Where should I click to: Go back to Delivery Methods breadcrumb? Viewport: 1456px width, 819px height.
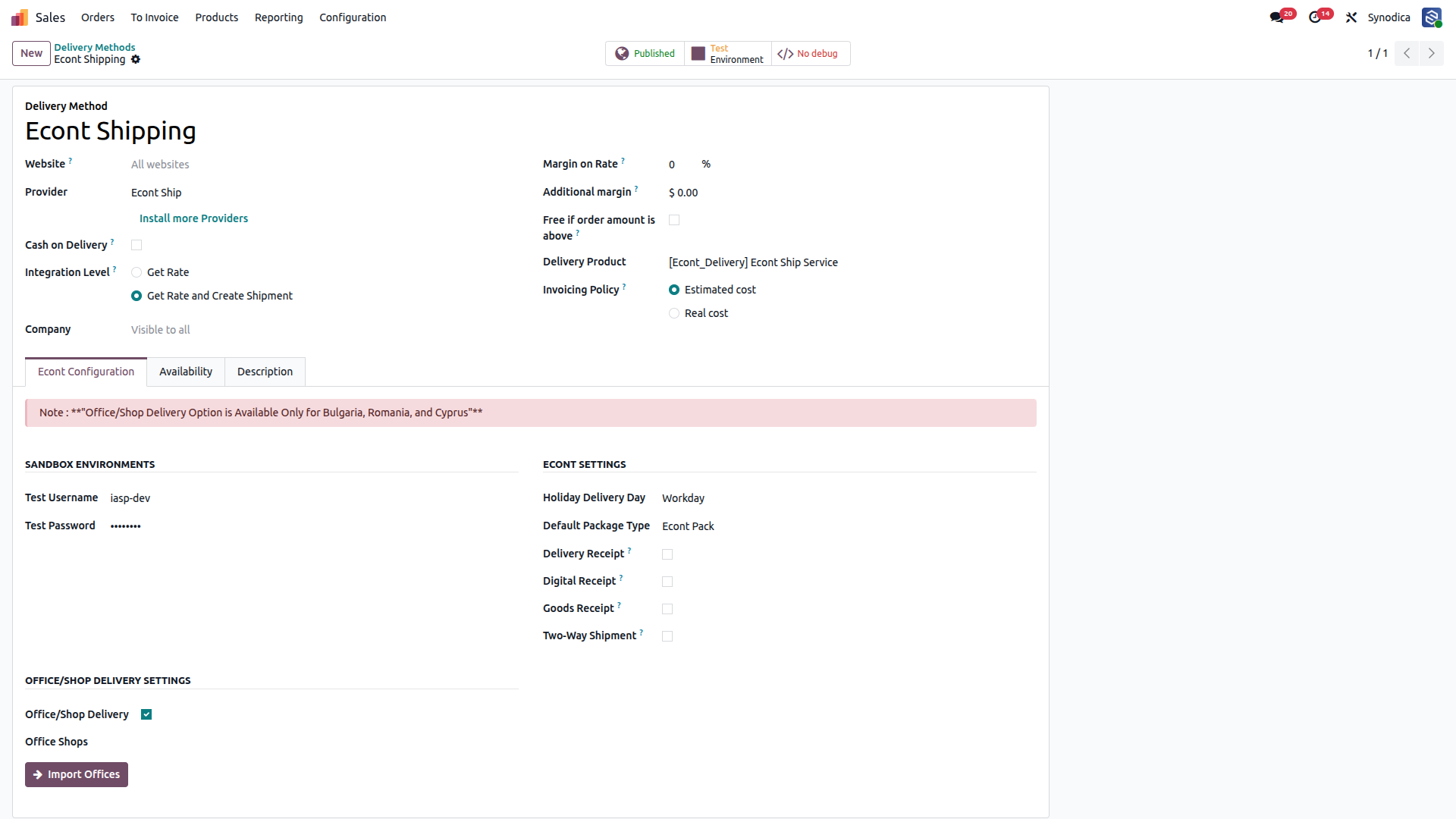click(95, 47)
